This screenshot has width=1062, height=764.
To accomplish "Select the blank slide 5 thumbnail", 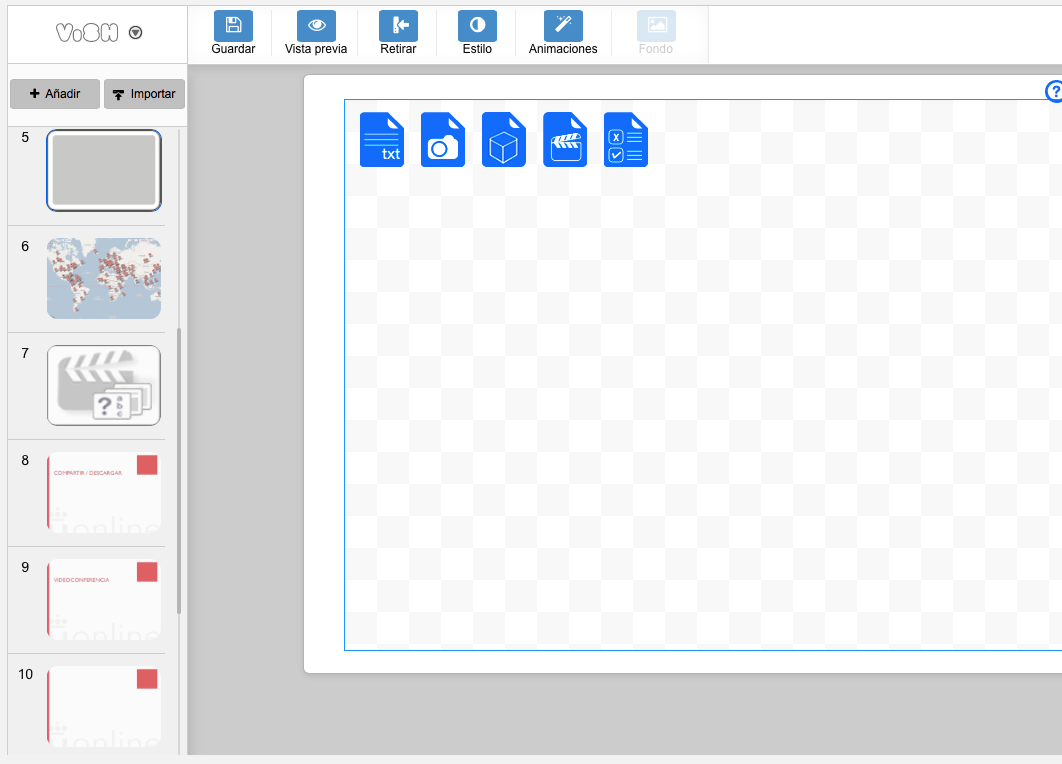I will click(x=104, y=171).
